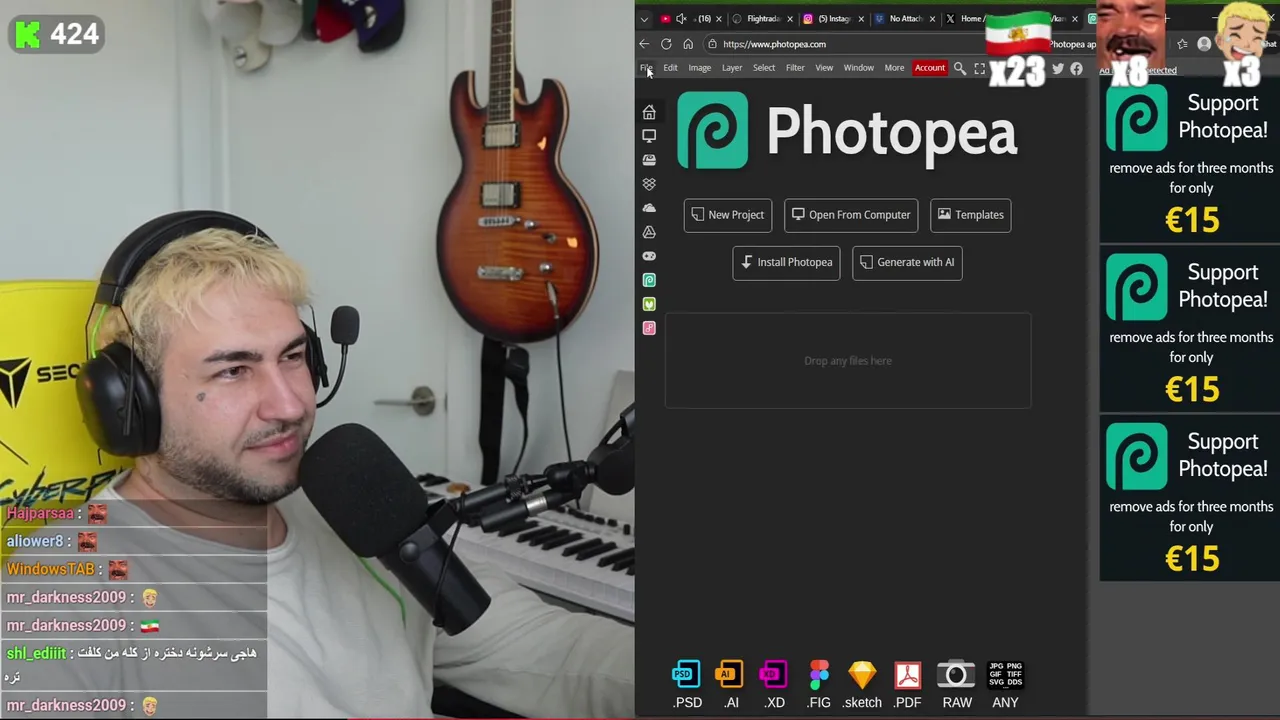Reload the page with the refresh icon
1280x720 pixels.
click(x=666, y=44)
